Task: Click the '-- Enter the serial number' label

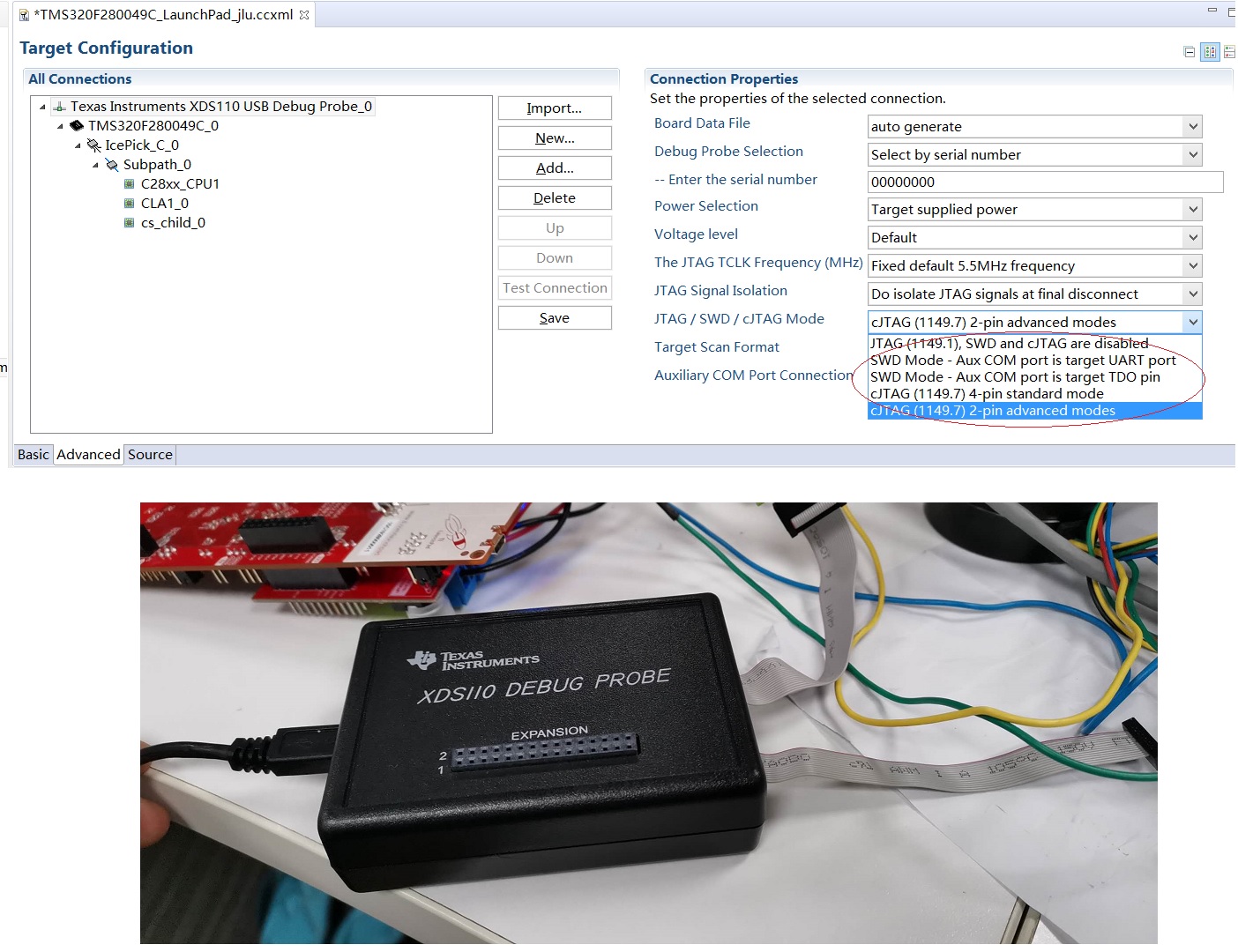Action: tap(735, 180)
